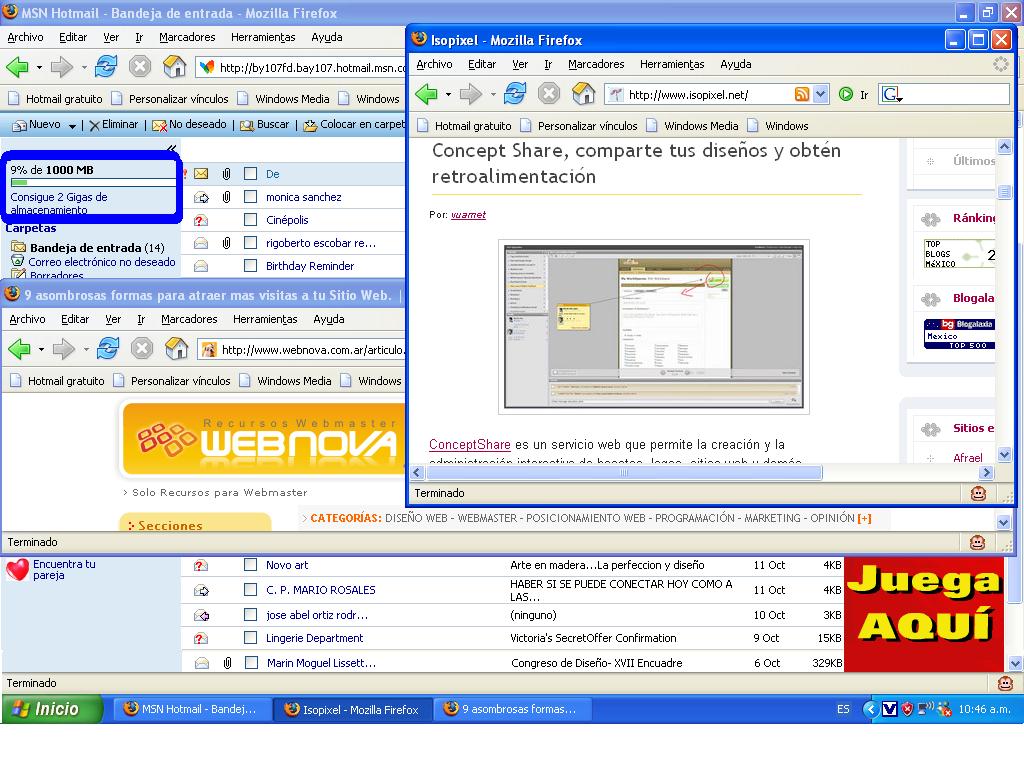Open back-history dropdown arrow in Webnova toolbar
The height and width of the screenshot is (768, 1024).
41,349
